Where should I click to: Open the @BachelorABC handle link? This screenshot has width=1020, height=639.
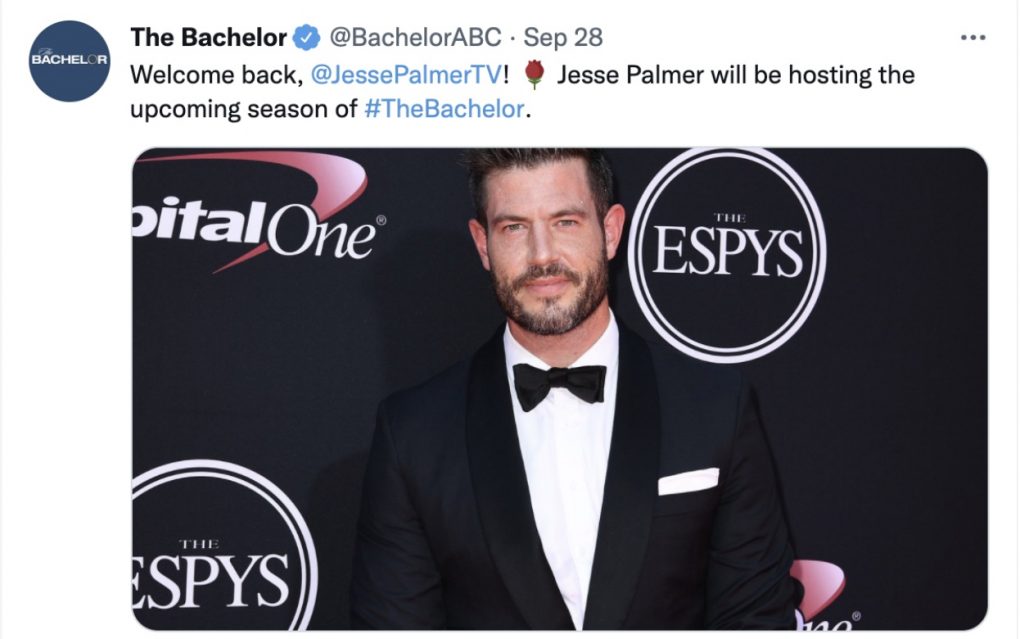click(x=416, y=38)
